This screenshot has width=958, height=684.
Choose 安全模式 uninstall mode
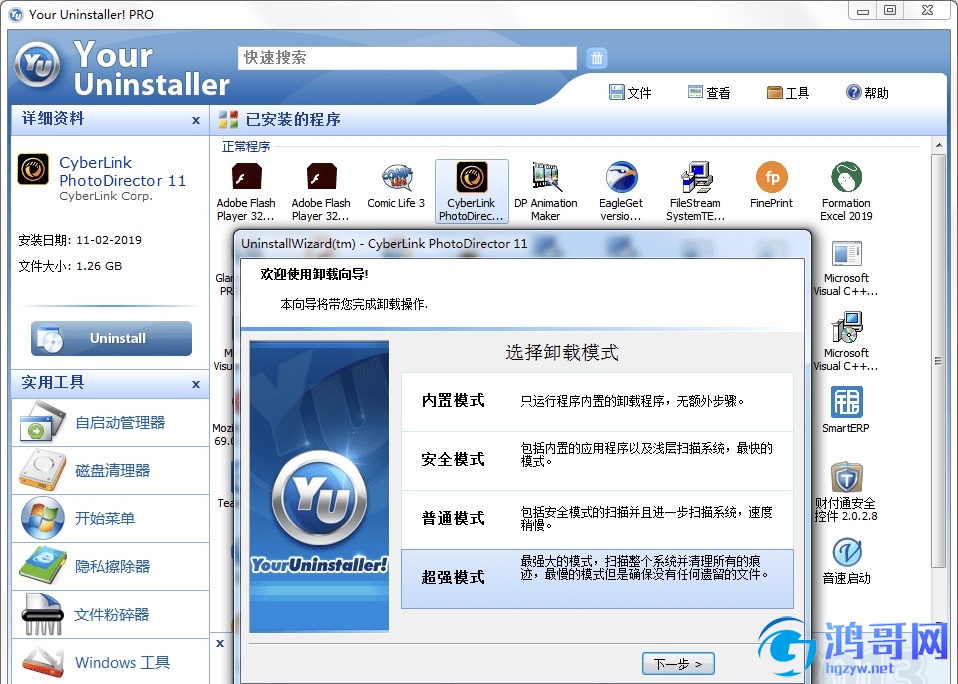coord(597,460)
